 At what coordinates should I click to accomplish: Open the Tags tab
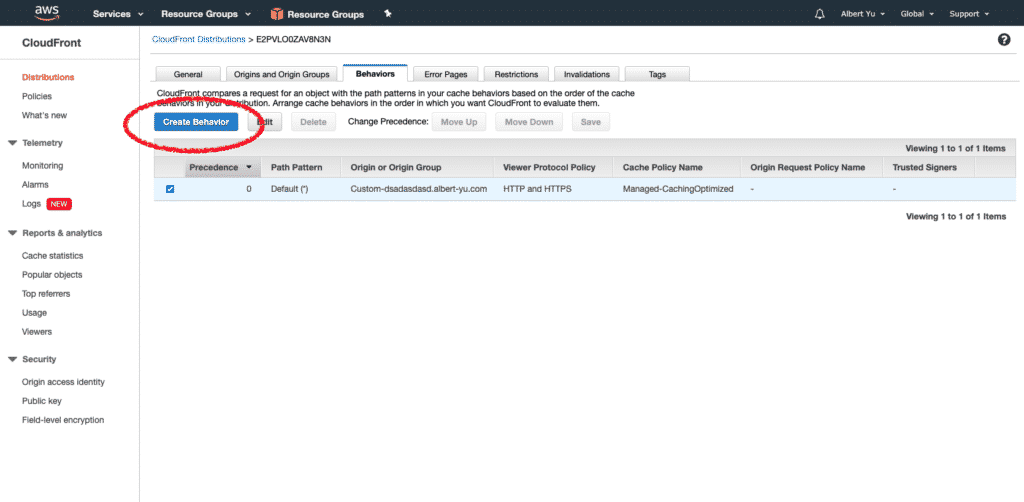point(657,74)
